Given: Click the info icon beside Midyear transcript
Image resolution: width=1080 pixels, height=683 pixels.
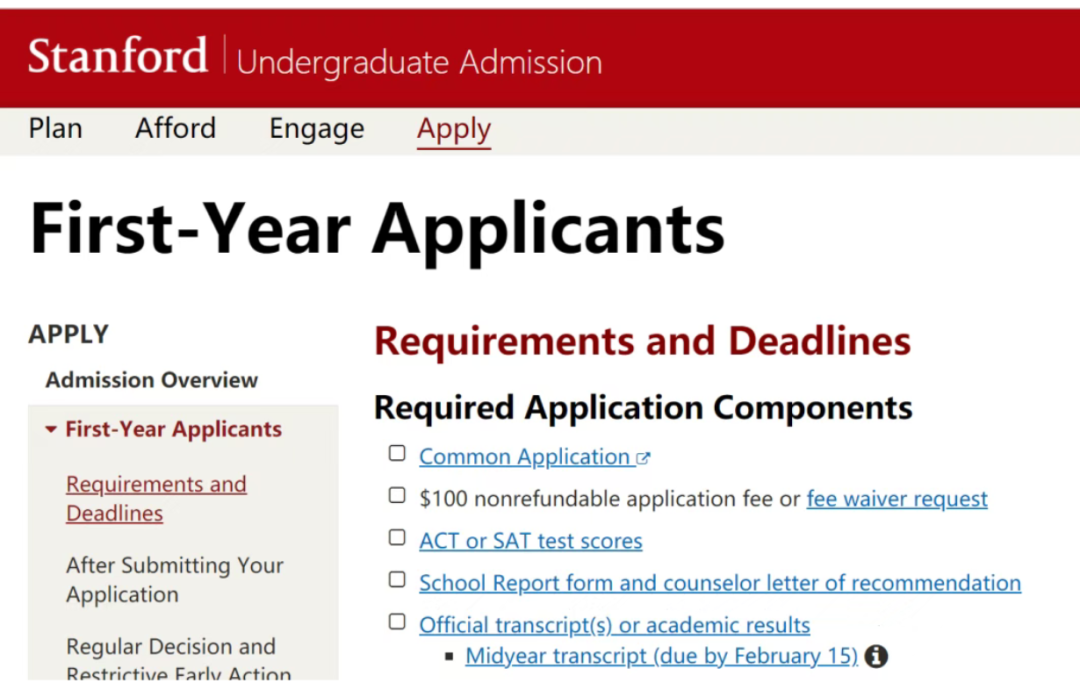Looking at the screenshot, I should pos(876,656).
